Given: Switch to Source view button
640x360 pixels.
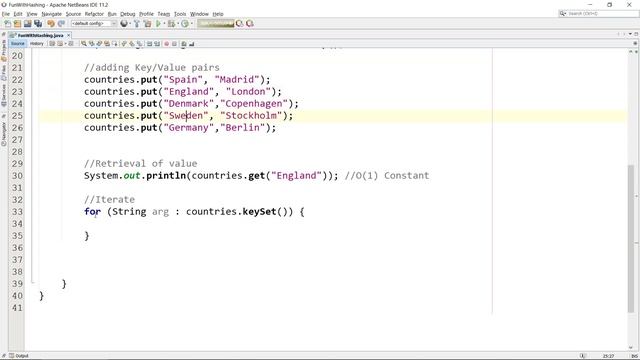Looking at the screenshot, I should [18, 44].
